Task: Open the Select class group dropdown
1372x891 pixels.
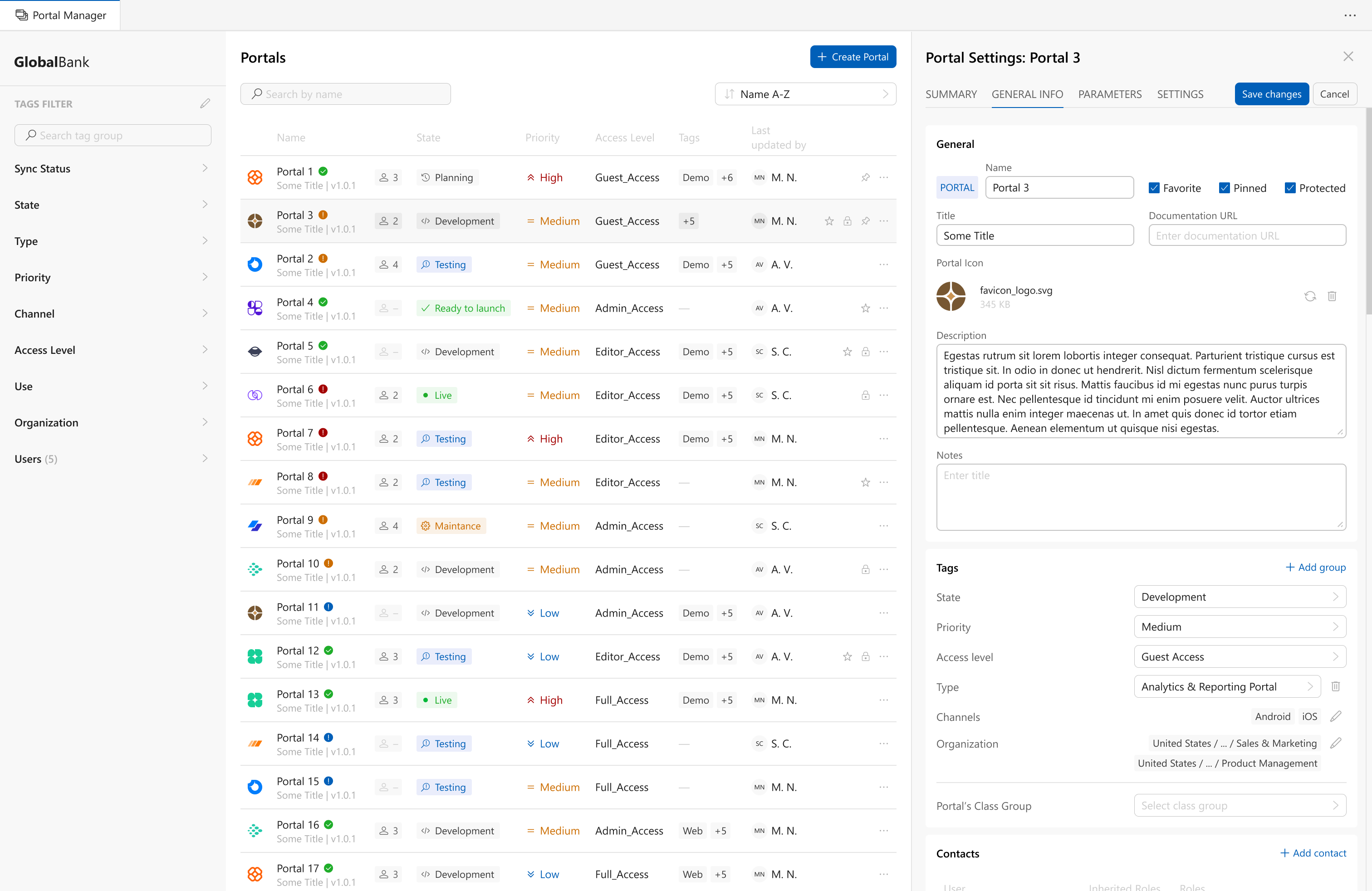Action: point(1240,806)
